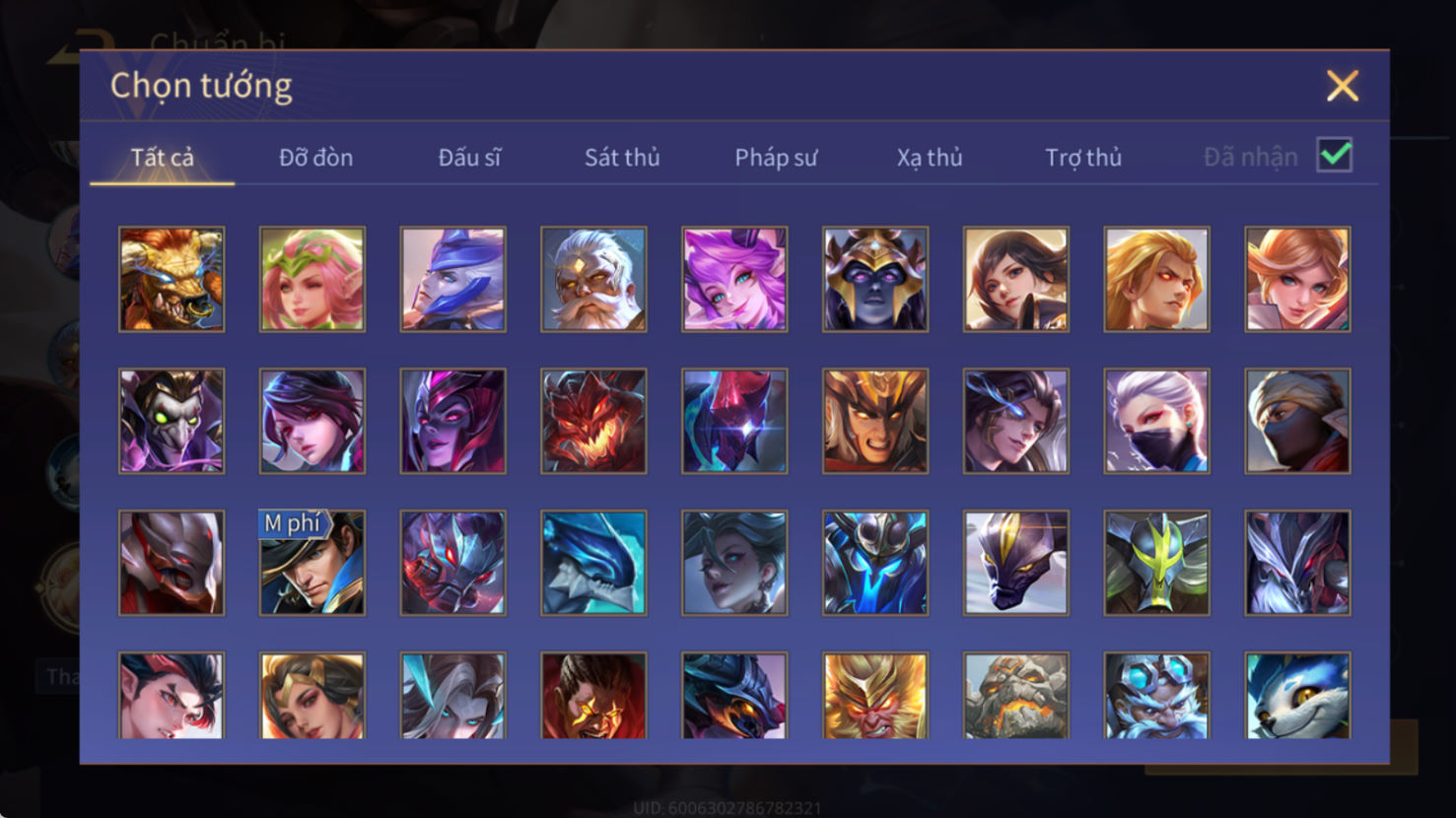Choose the red lava demon hero
Screen dimensions: 1456x818
pos(593,421)
